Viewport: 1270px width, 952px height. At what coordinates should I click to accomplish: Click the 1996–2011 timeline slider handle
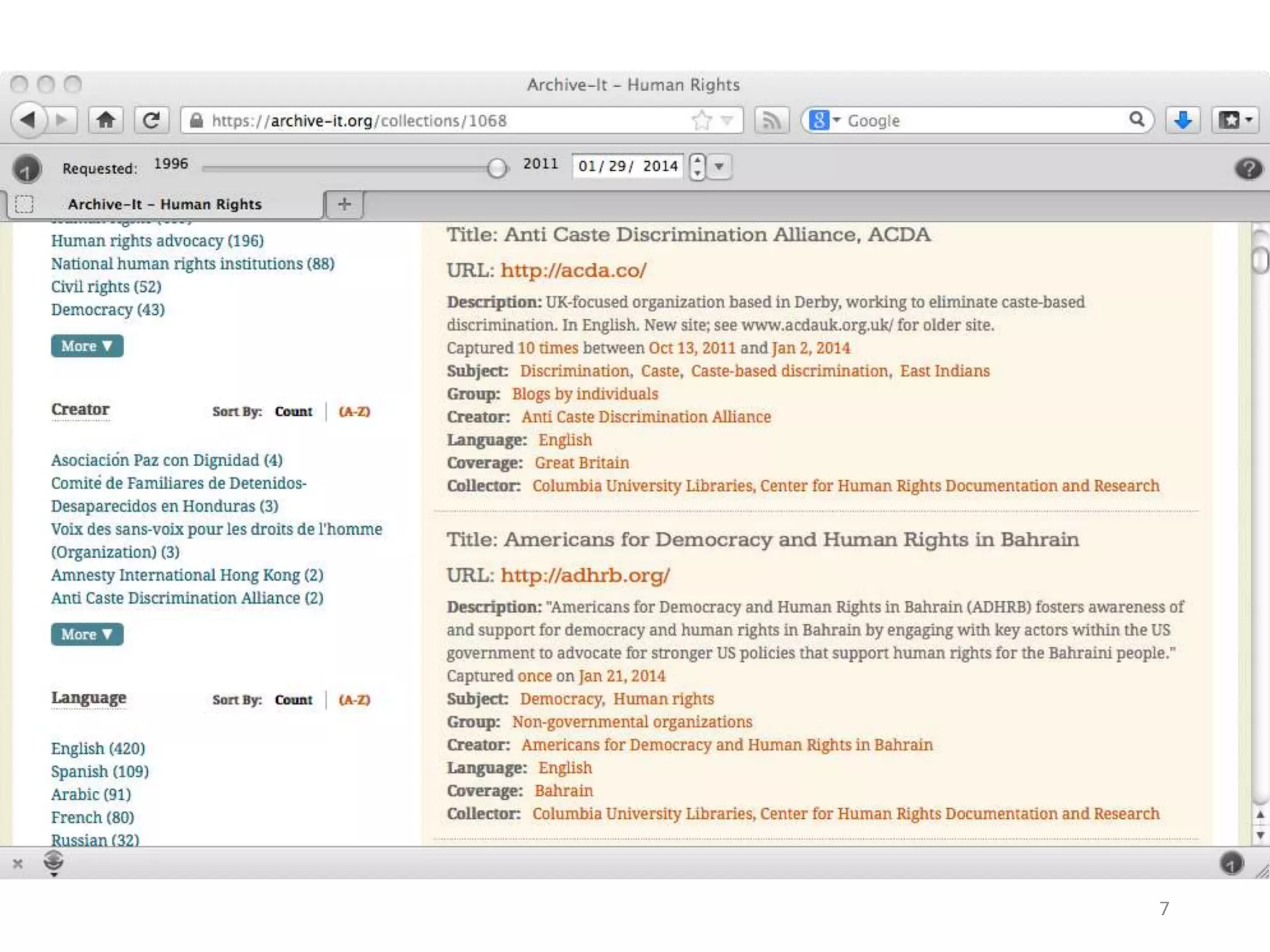coord(496,167)
